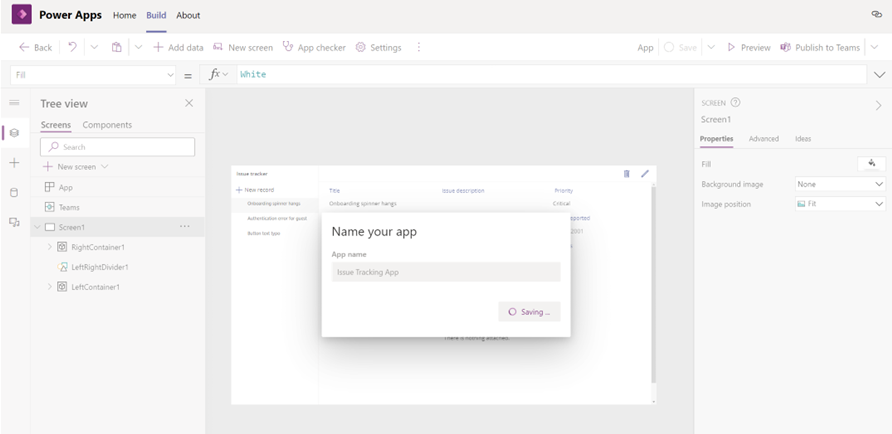Open the Media icon in left rail

point(14,222)
